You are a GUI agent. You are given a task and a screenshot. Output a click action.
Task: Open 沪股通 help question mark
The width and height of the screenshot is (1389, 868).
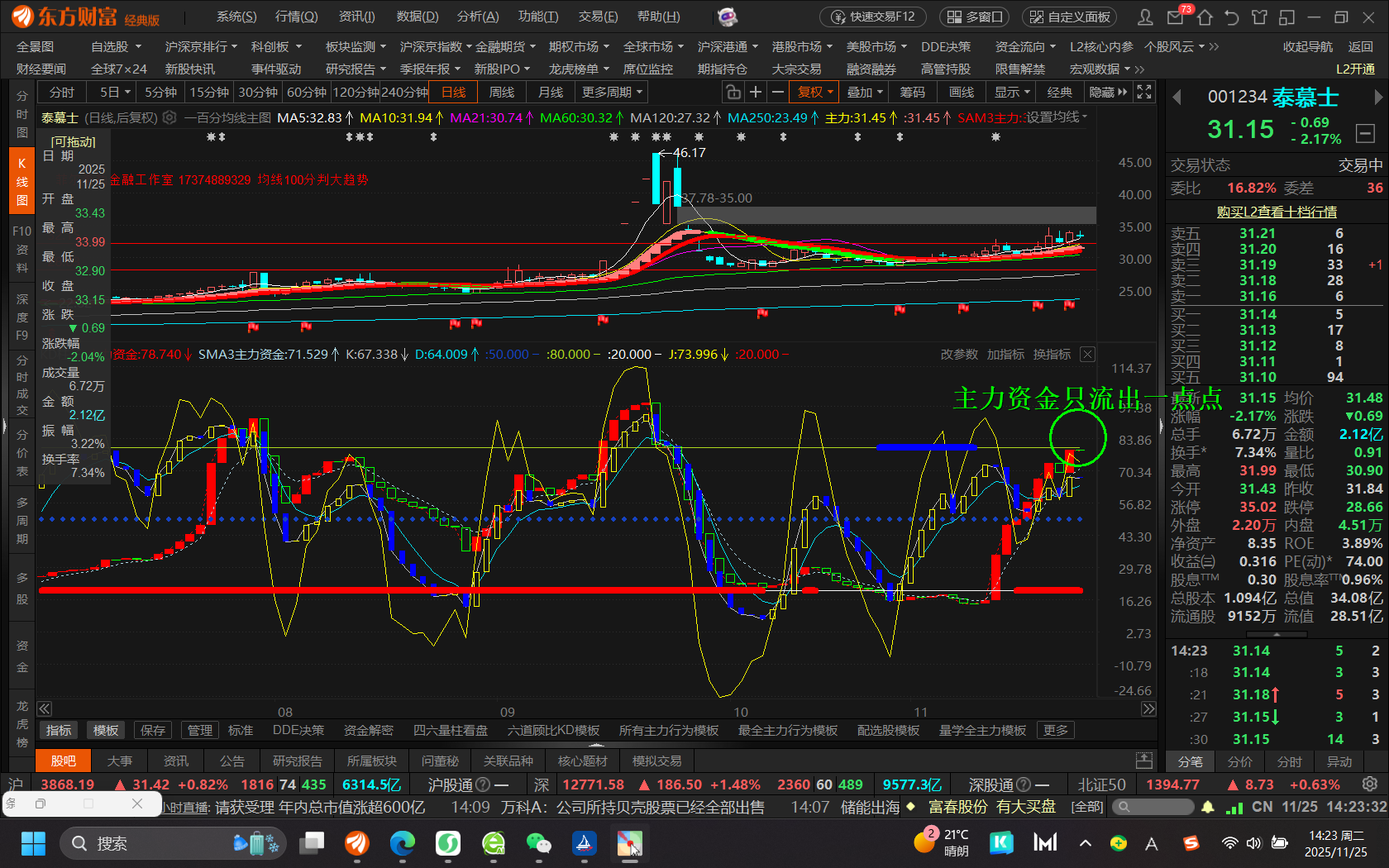[x=484, y=785]
